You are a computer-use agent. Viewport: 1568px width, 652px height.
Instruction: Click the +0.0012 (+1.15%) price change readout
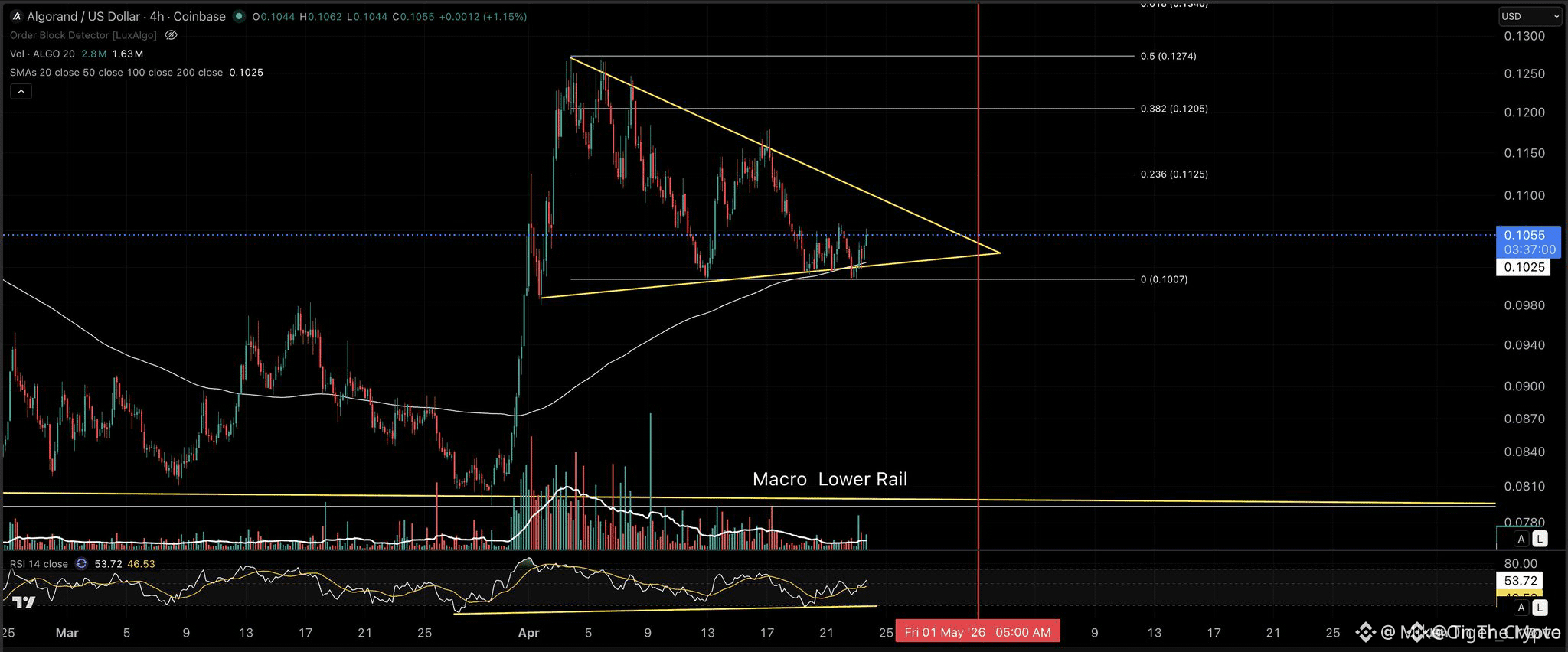point(483,16)
